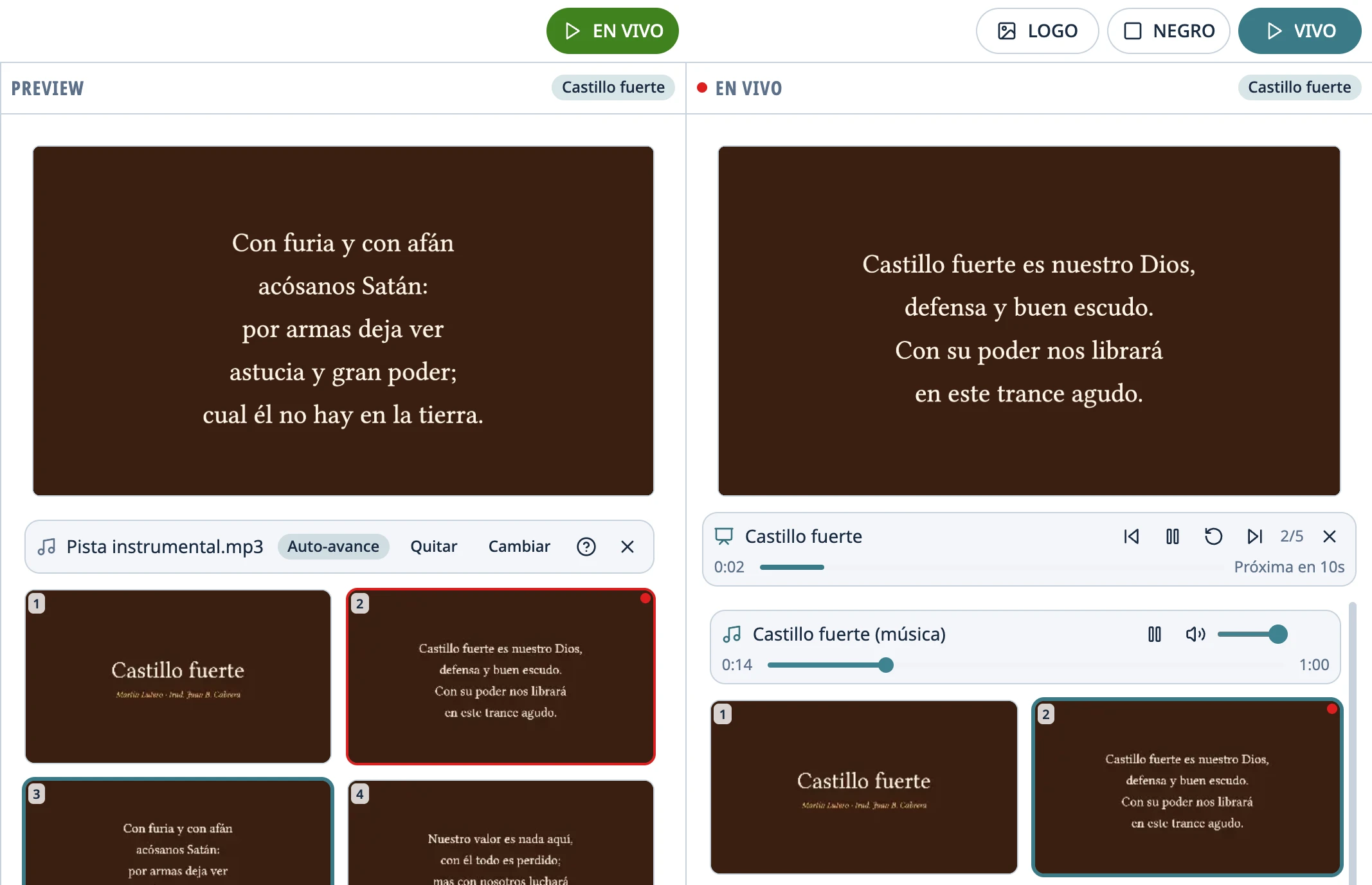The width and height of the screenshot is (1372, 885).
Task: Click Cambiar to change the track
Action: [x=519, y=547]
